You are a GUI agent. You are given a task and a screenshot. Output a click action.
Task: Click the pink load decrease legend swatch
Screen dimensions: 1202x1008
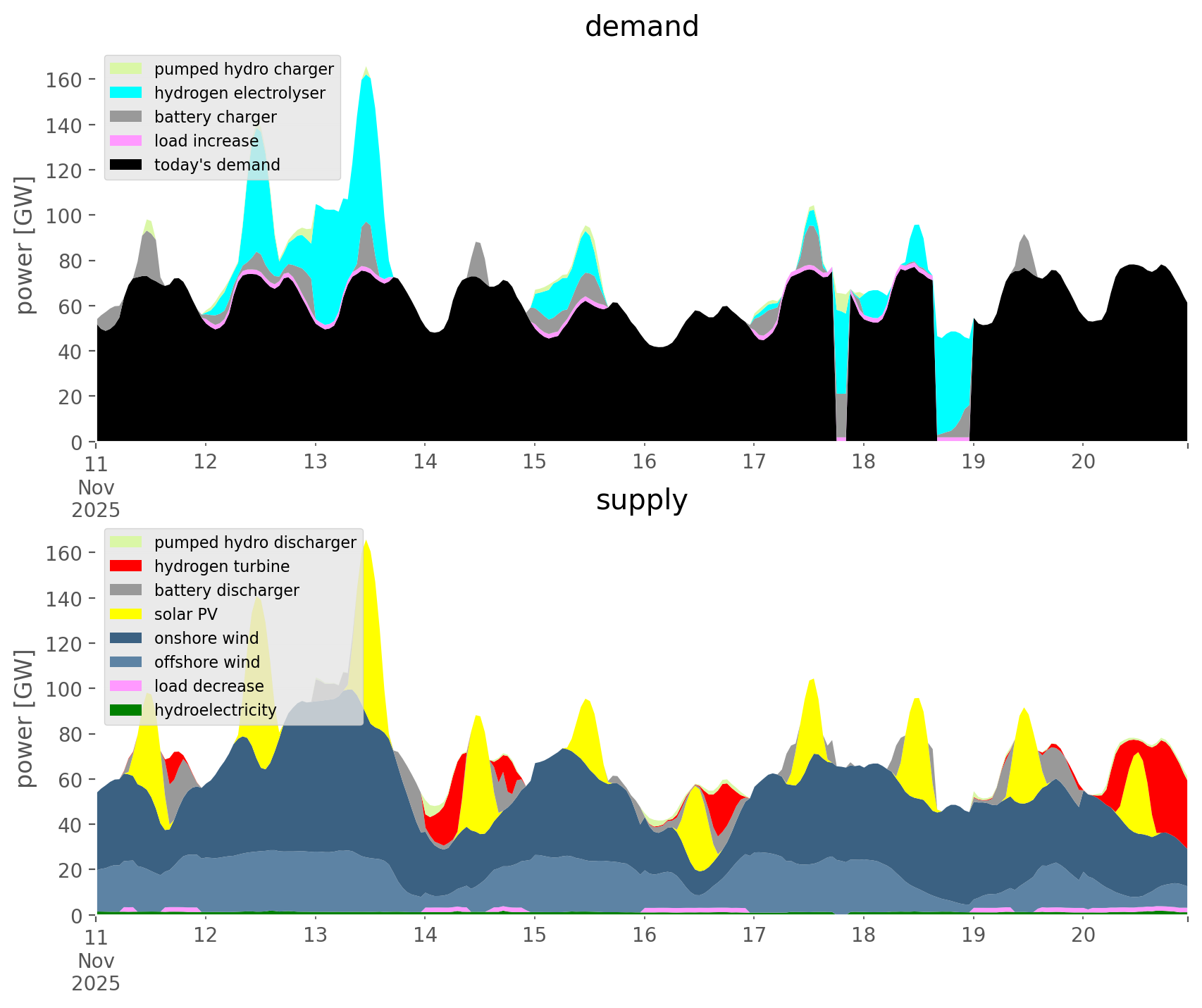point(126,686)
